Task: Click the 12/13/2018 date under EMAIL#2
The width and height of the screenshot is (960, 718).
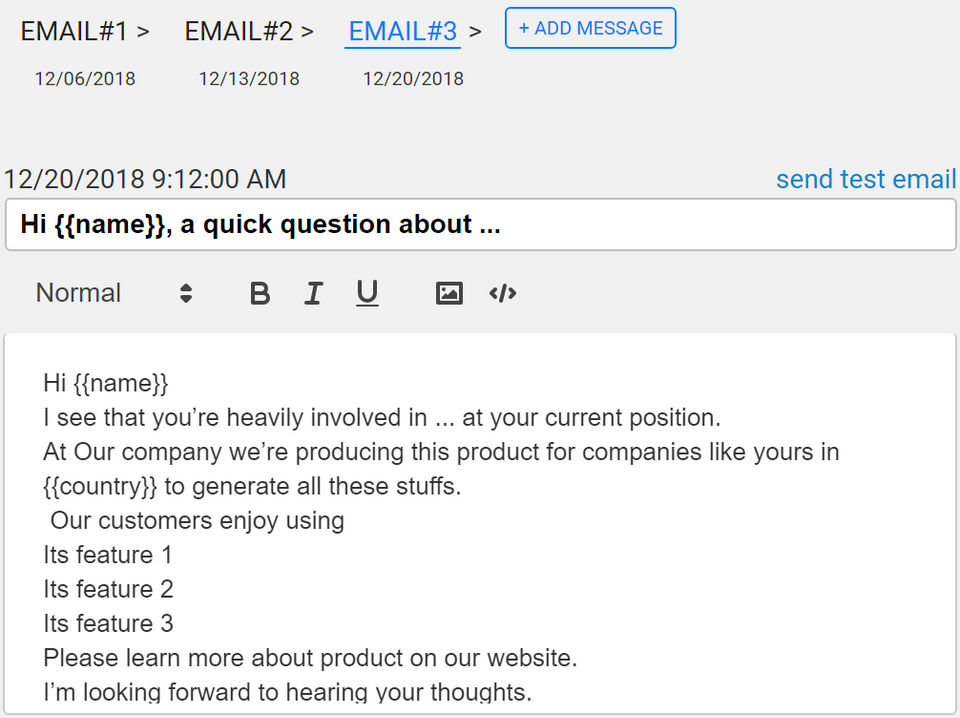Action: 249,79
